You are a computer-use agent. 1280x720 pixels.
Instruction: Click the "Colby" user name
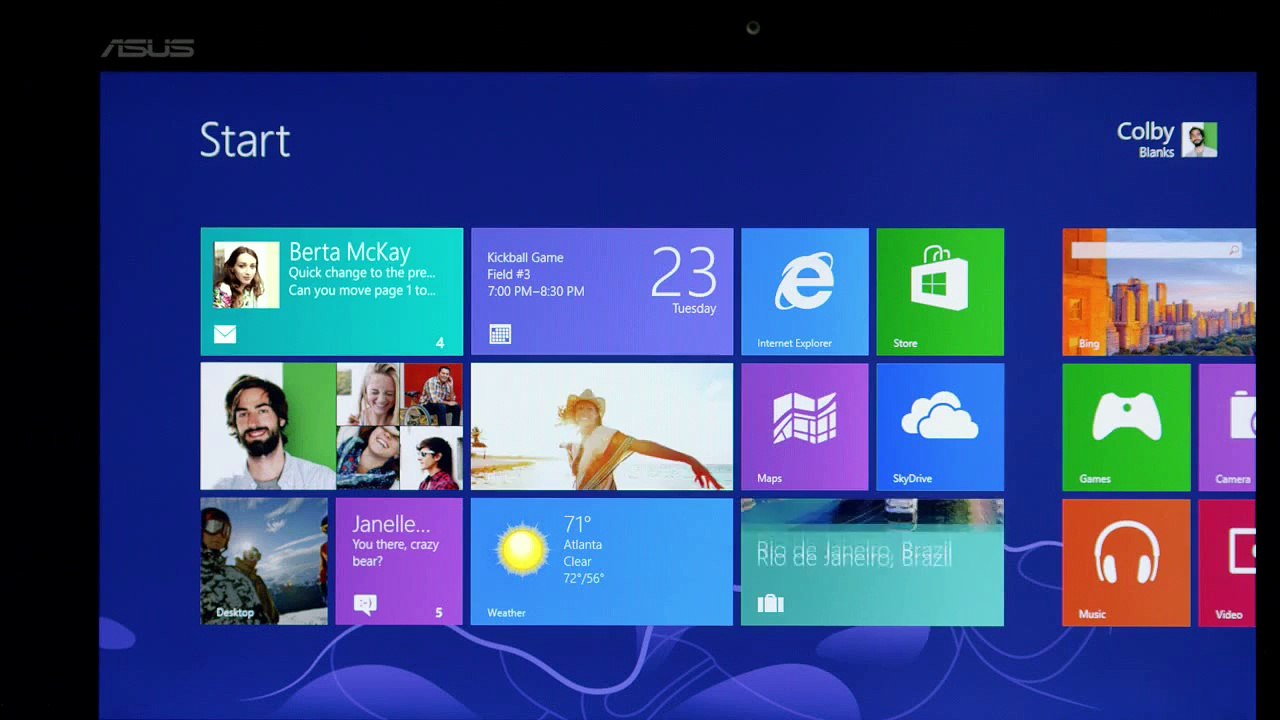pos(1145,131)
